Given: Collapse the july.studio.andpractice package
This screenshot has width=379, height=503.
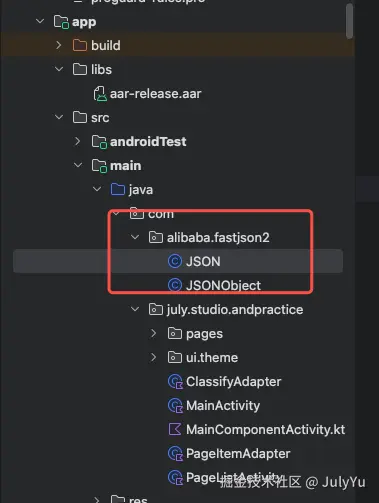Looking at the screenshot, I should [x=135, y=309].
